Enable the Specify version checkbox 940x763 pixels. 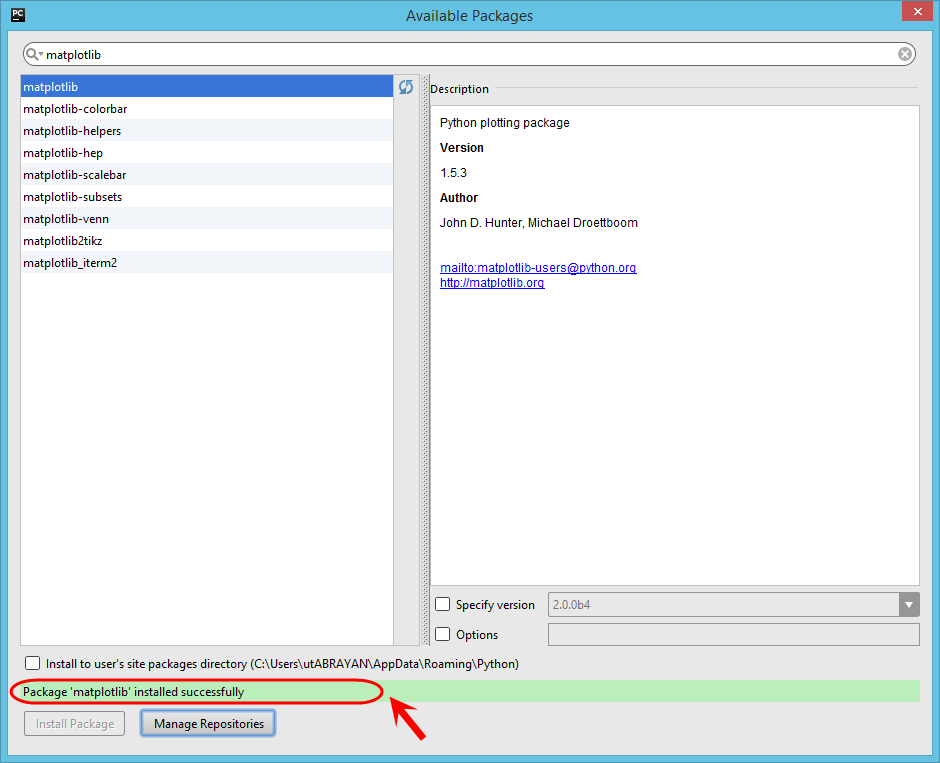point(442,604)
